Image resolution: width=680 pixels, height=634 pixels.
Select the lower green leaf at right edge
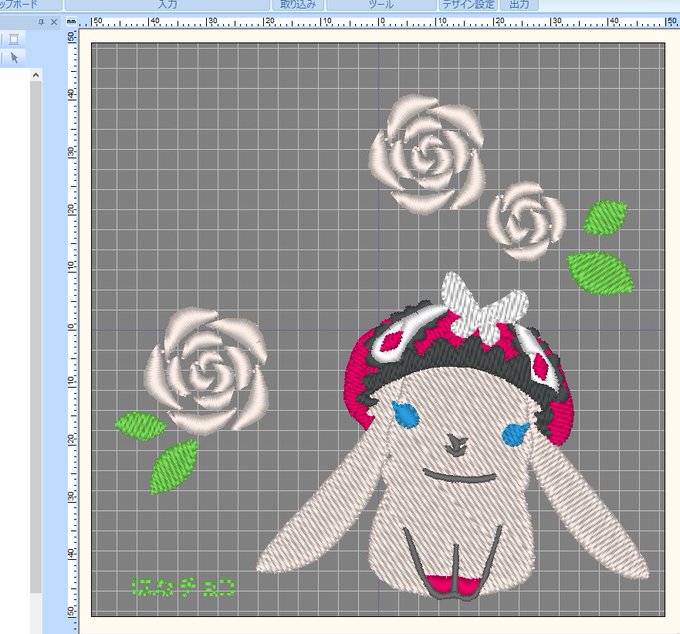(600, 273)
